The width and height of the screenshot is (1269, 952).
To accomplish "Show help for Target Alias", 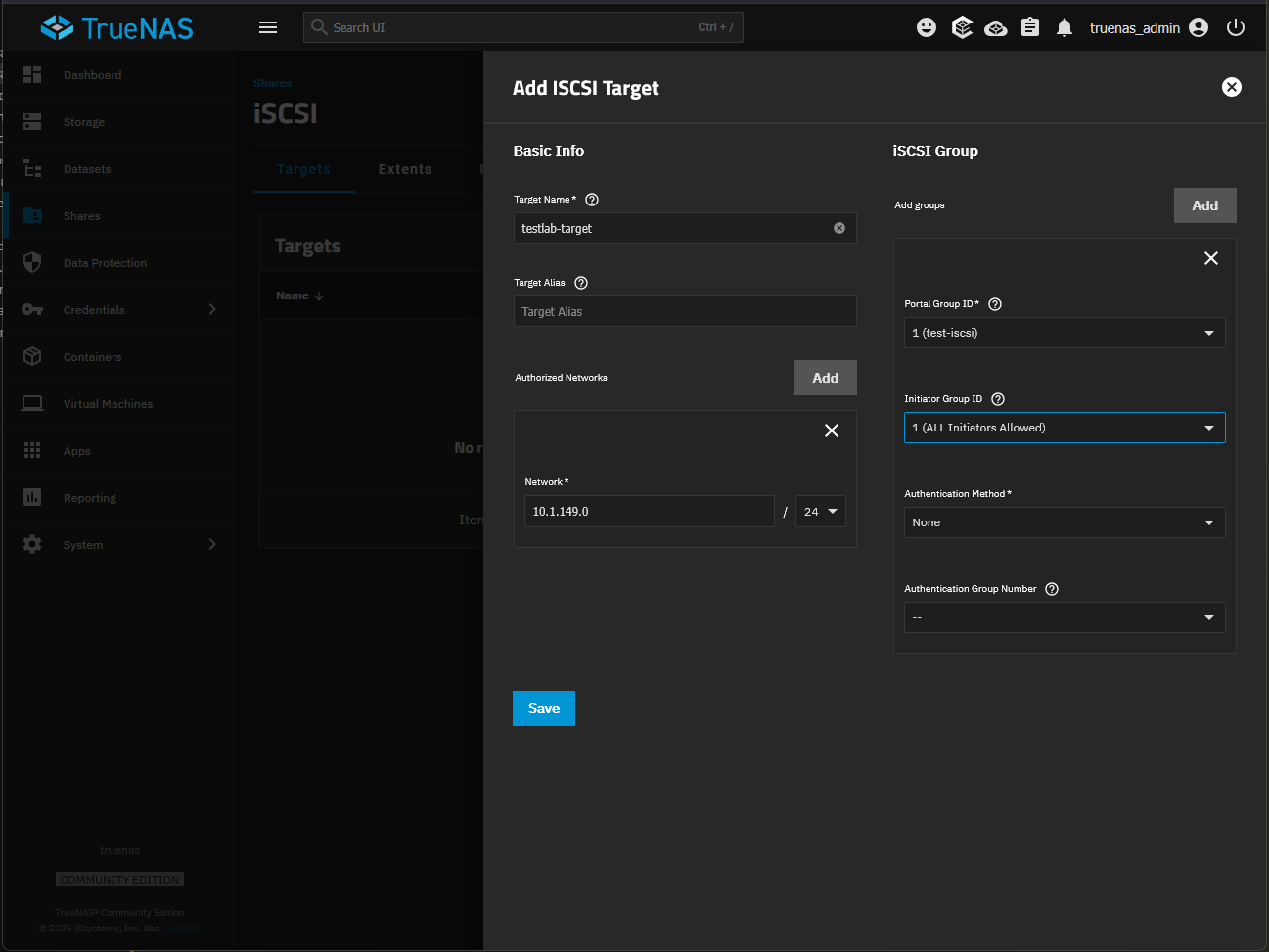I will click(581, 283).
